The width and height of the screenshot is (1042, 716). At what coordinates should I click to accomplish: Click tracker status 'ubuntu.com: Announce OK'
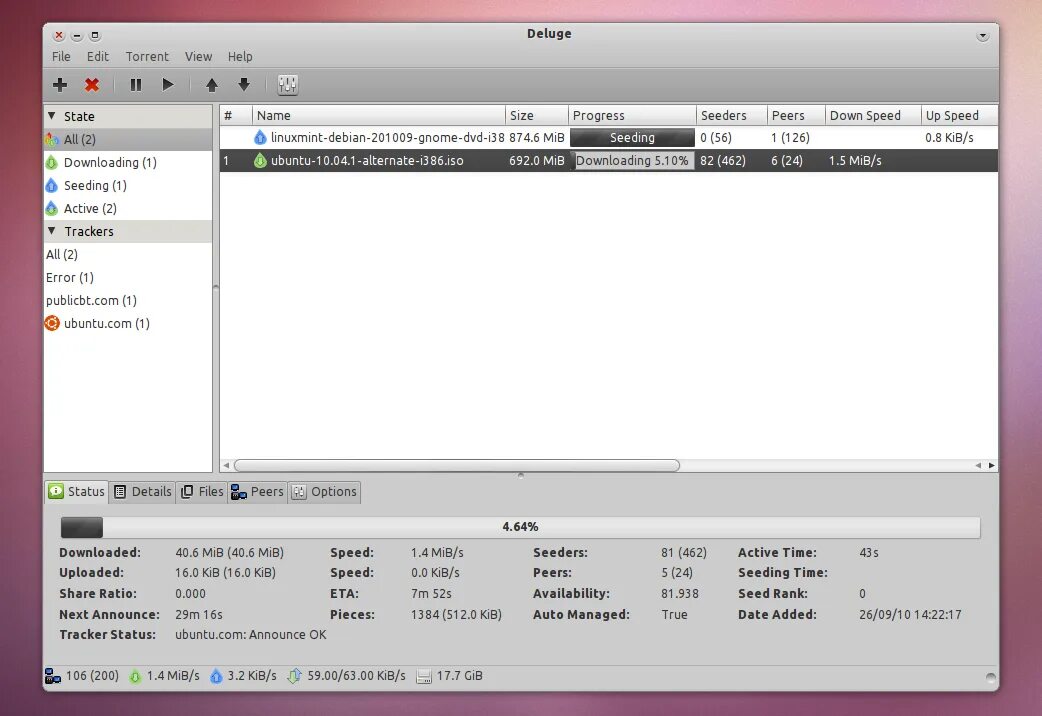point(251,635)
